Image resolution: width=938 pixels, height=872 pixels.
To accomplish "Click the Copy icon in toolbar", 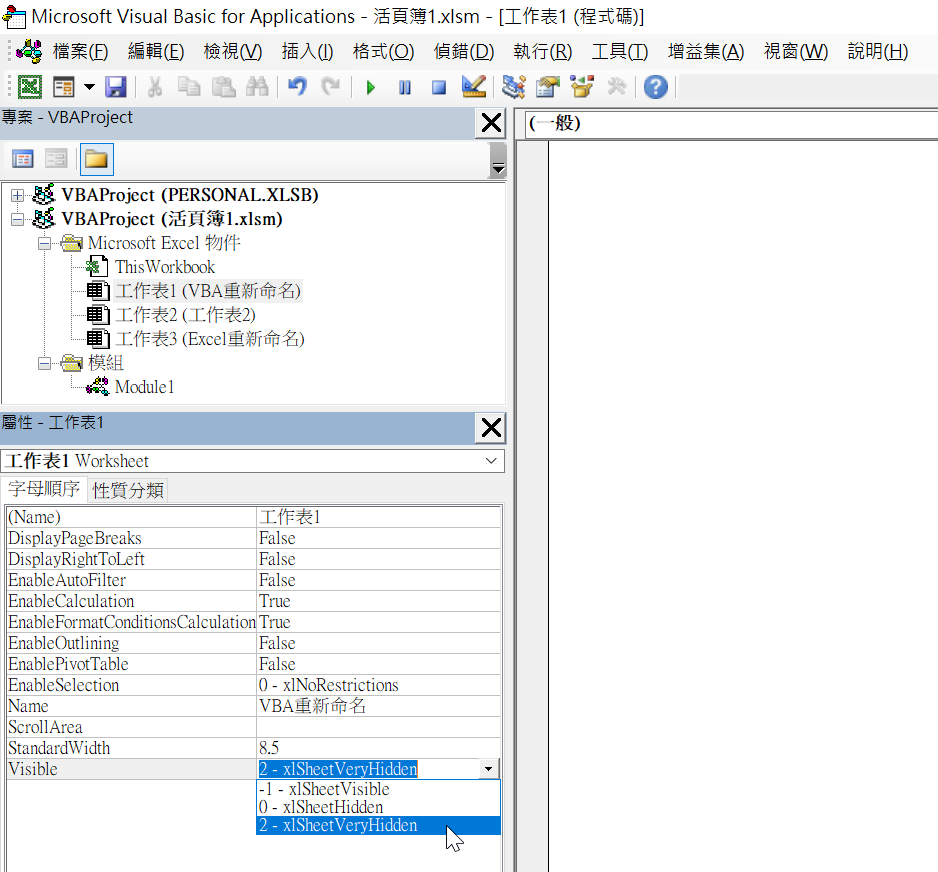I will click(189, 87).
